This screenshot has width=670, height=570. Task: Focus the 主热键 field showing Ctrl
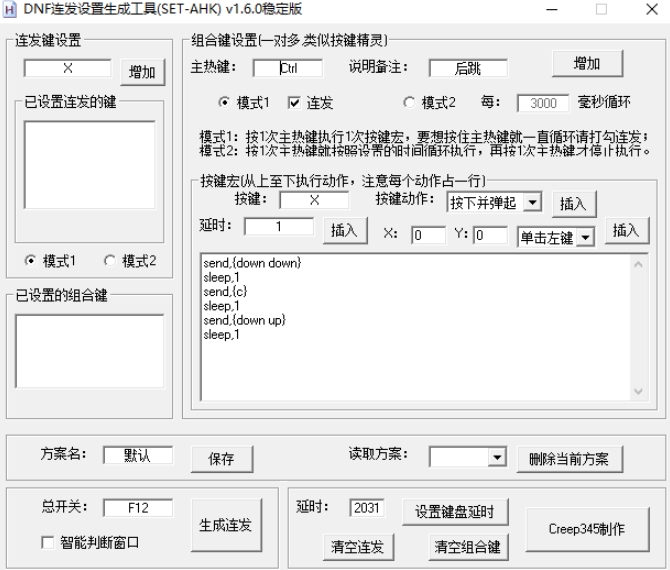point(288,68)
